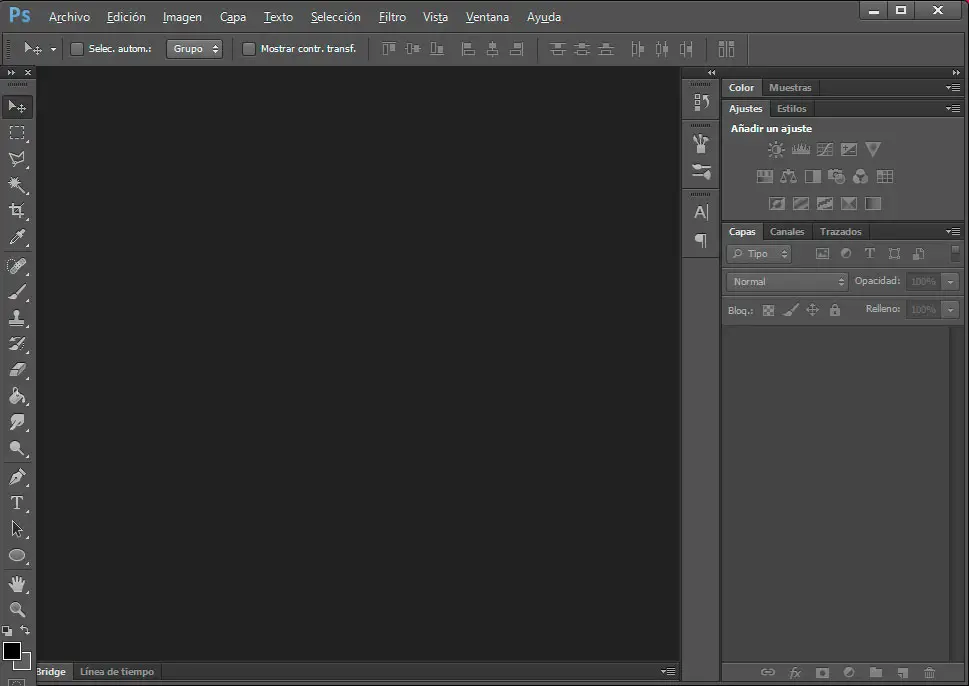Add a Curves adjustment
969x686 pixels.
click(824, 149)
